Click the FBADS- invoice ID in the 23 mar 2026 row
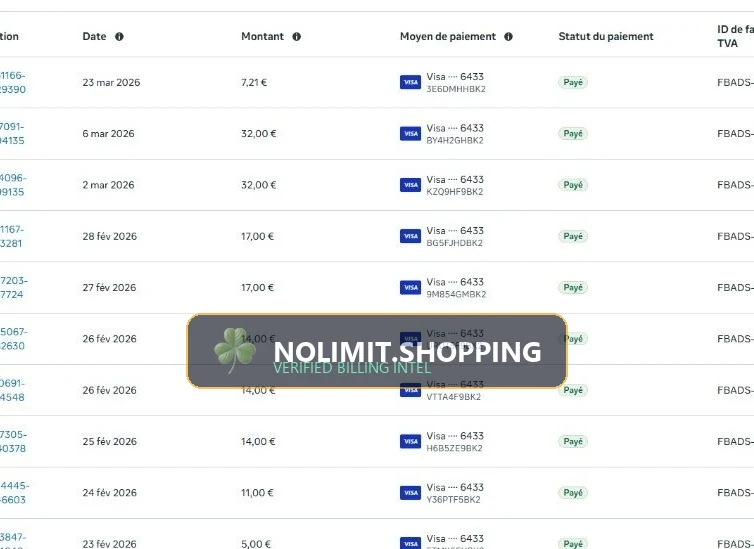 [735, 82]
